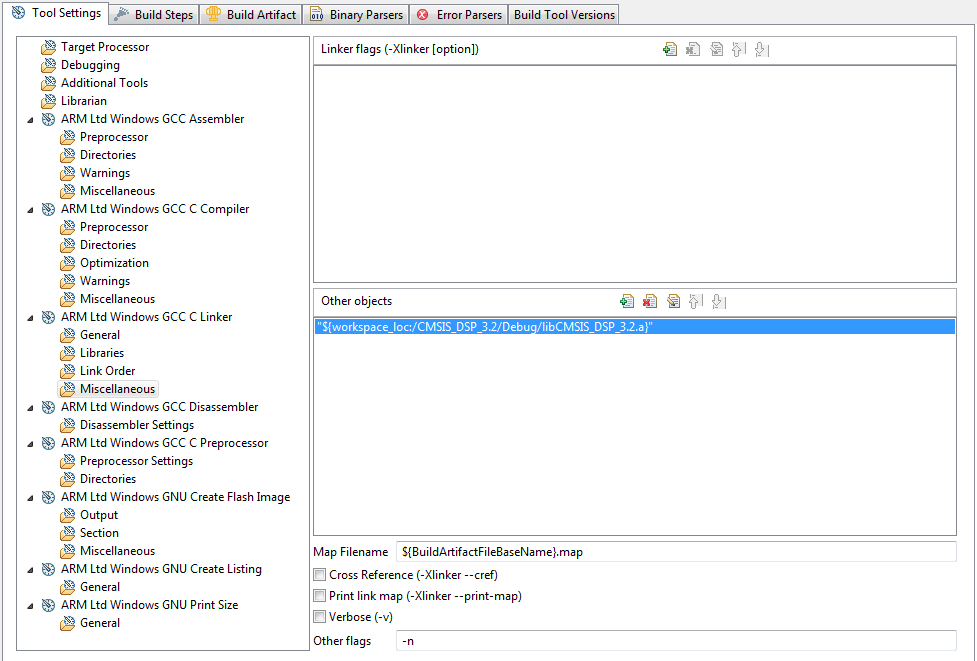Screen dimensions: 977x661
Task: Click the GNU Create Flash Image icon
Action: [49, 497]
